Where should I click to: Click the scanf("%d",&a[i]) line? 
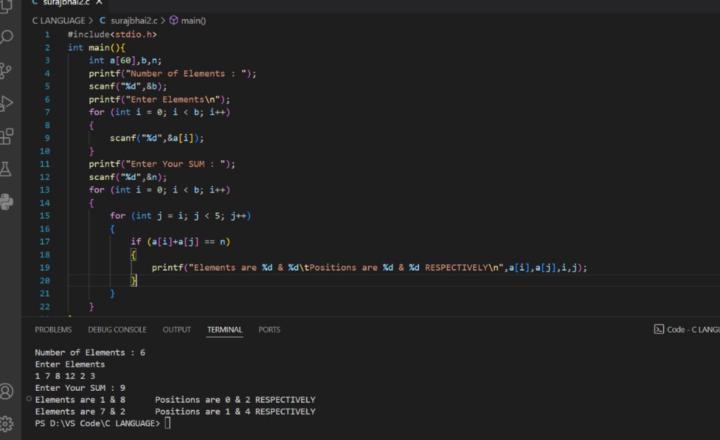[157, 138]
